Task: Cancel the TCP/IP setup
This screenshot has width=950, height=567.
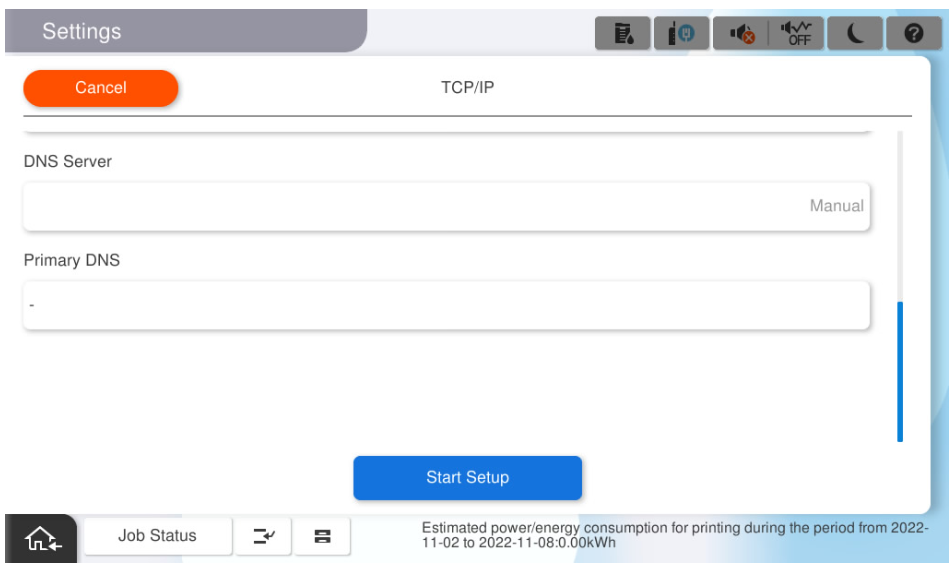Action: click(101, 88)
